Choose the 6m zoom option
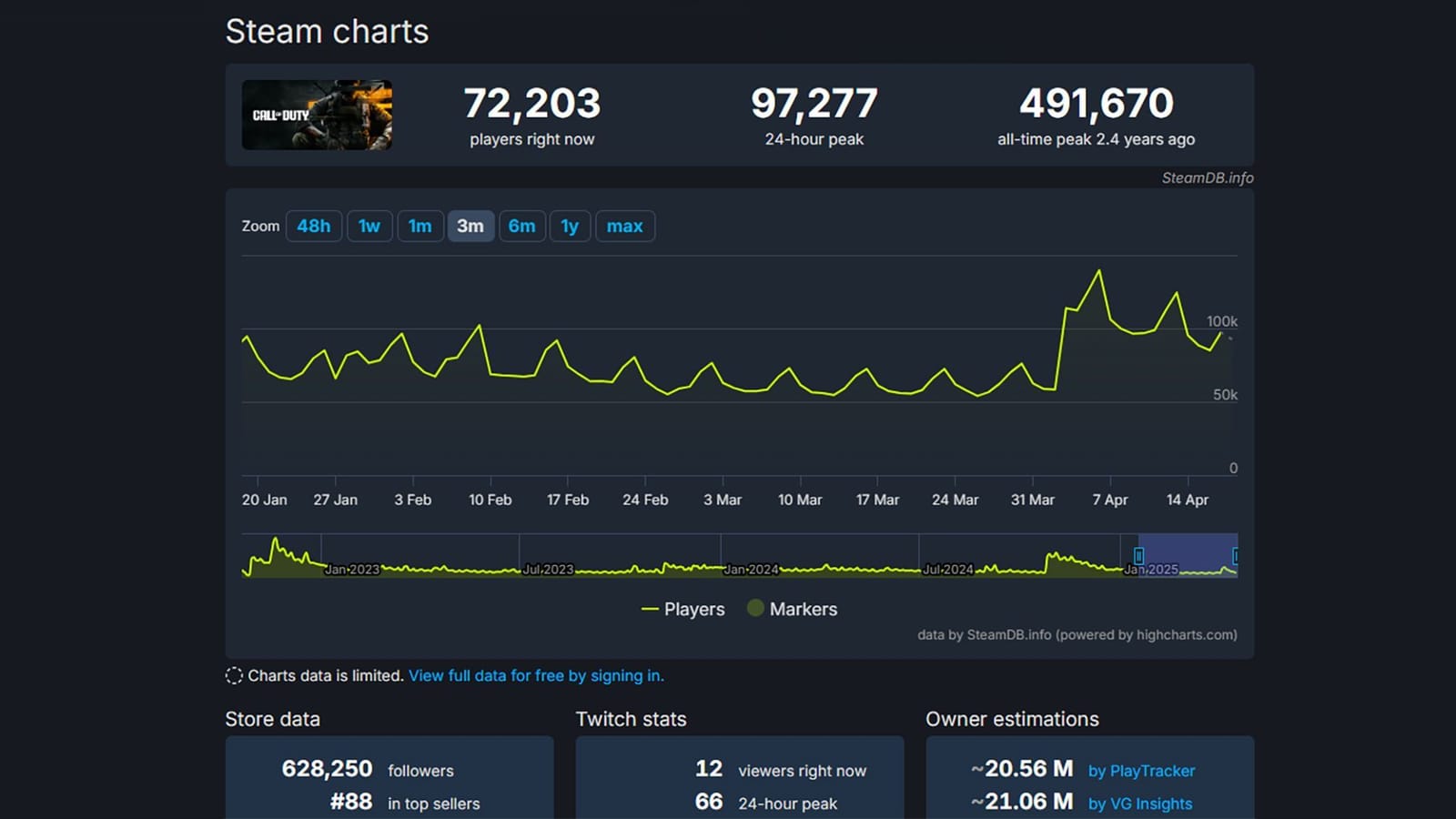Screen dimensions: 1456x819 pos(521,226)
